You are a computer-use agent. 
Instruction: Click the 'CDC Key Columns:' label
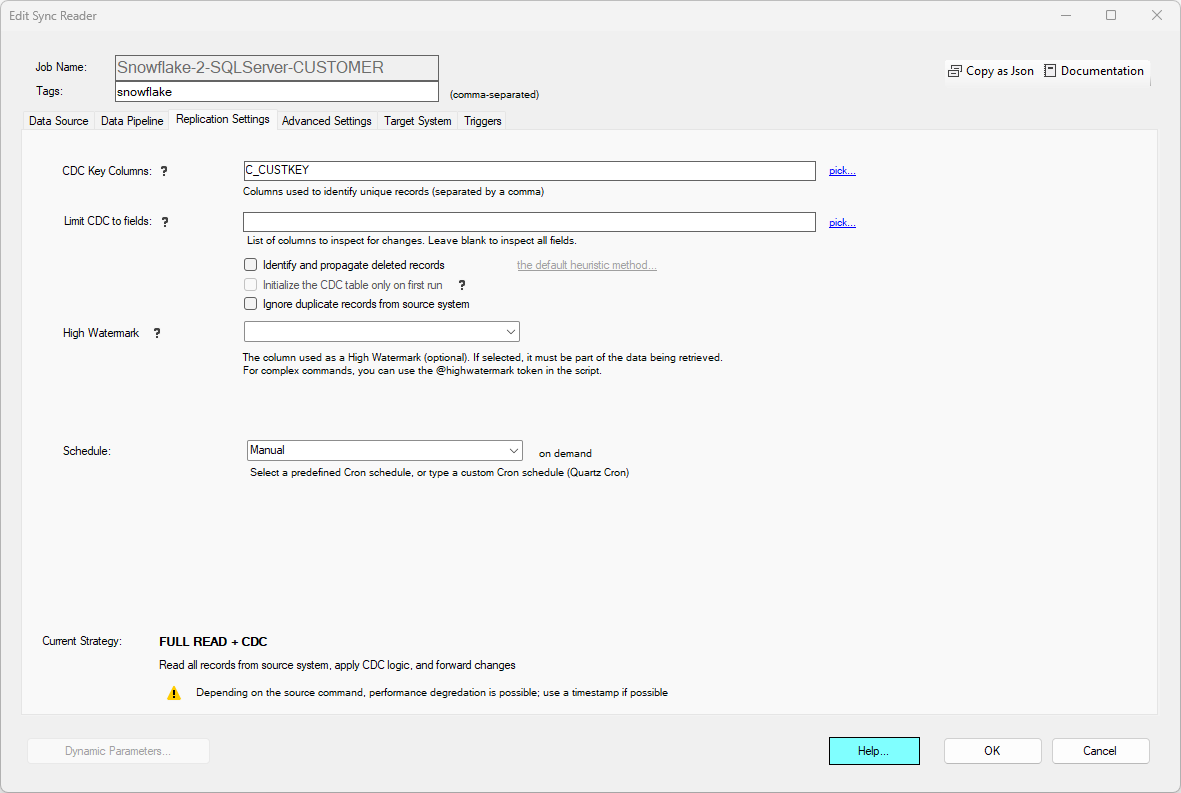(x=107, y=171)
